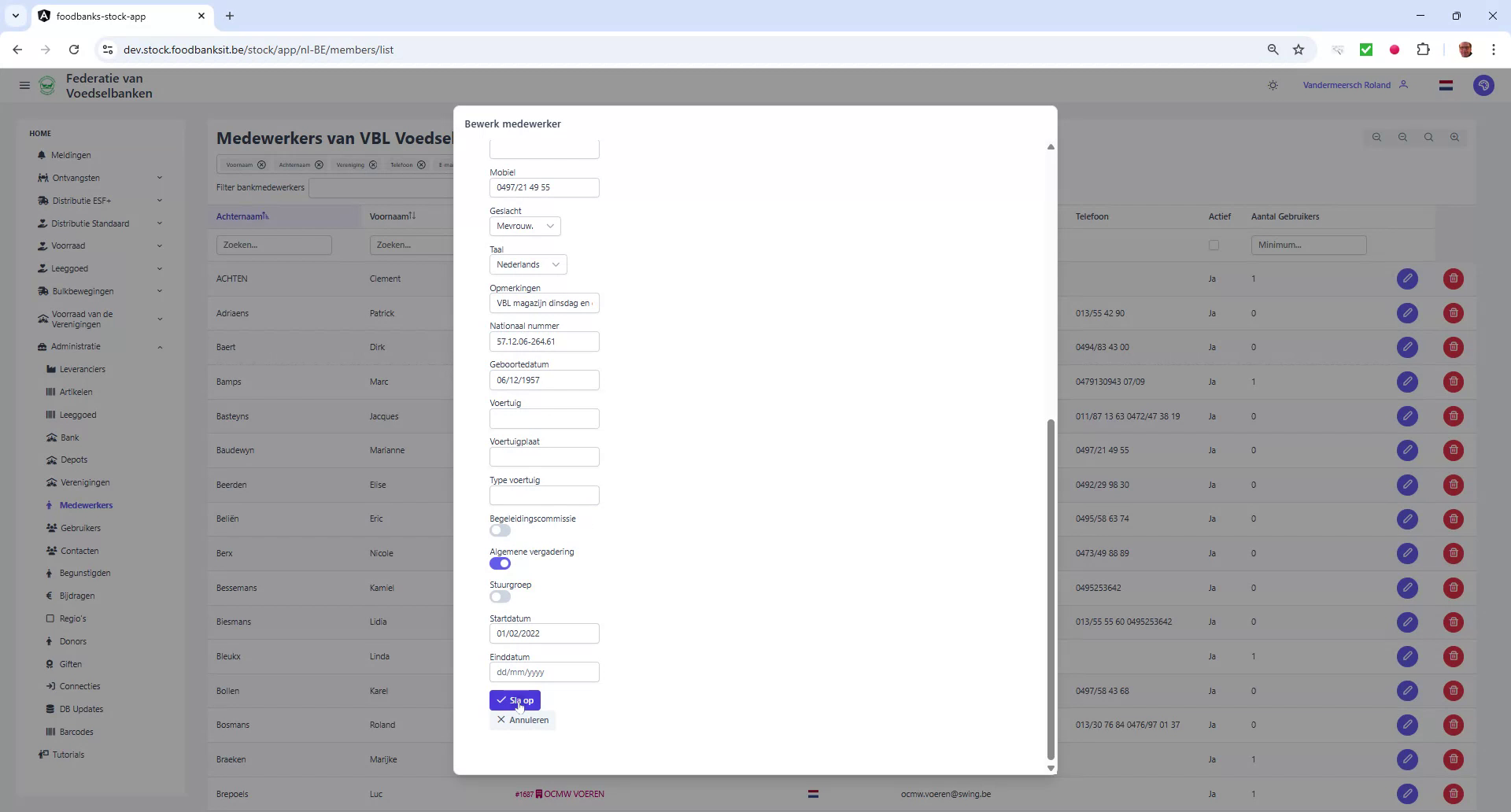The width and height of the screenshot is (1511, 812).
Task: Select Gebruikers in the Administratie section
Action: pos(81,528)
